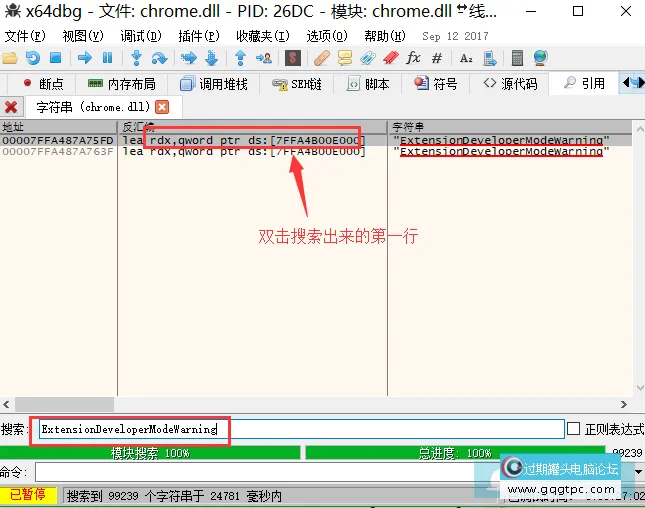645x508 pixels.
Task: Open the Scylla plugin icon
Action: [292, 58]
